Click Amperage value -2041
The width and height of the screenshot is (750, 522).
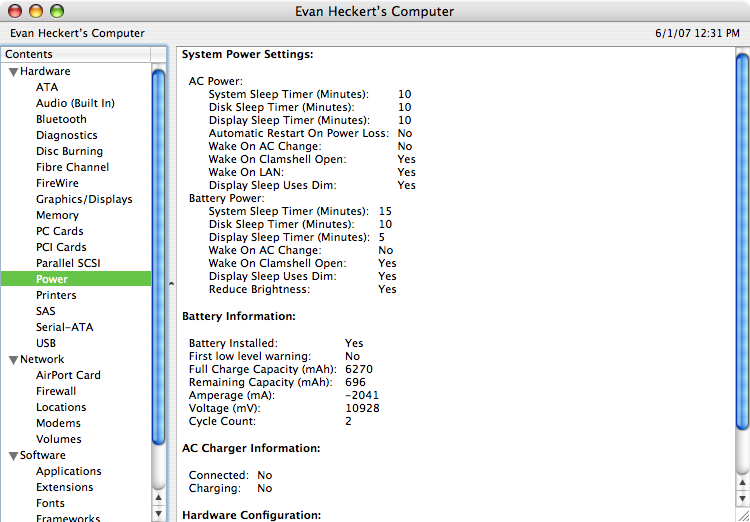(x=362, y=395)
